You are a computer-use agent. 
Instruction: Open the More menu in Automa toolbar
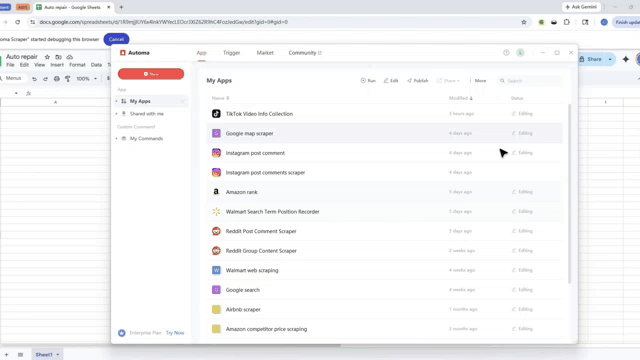(478, 81)
